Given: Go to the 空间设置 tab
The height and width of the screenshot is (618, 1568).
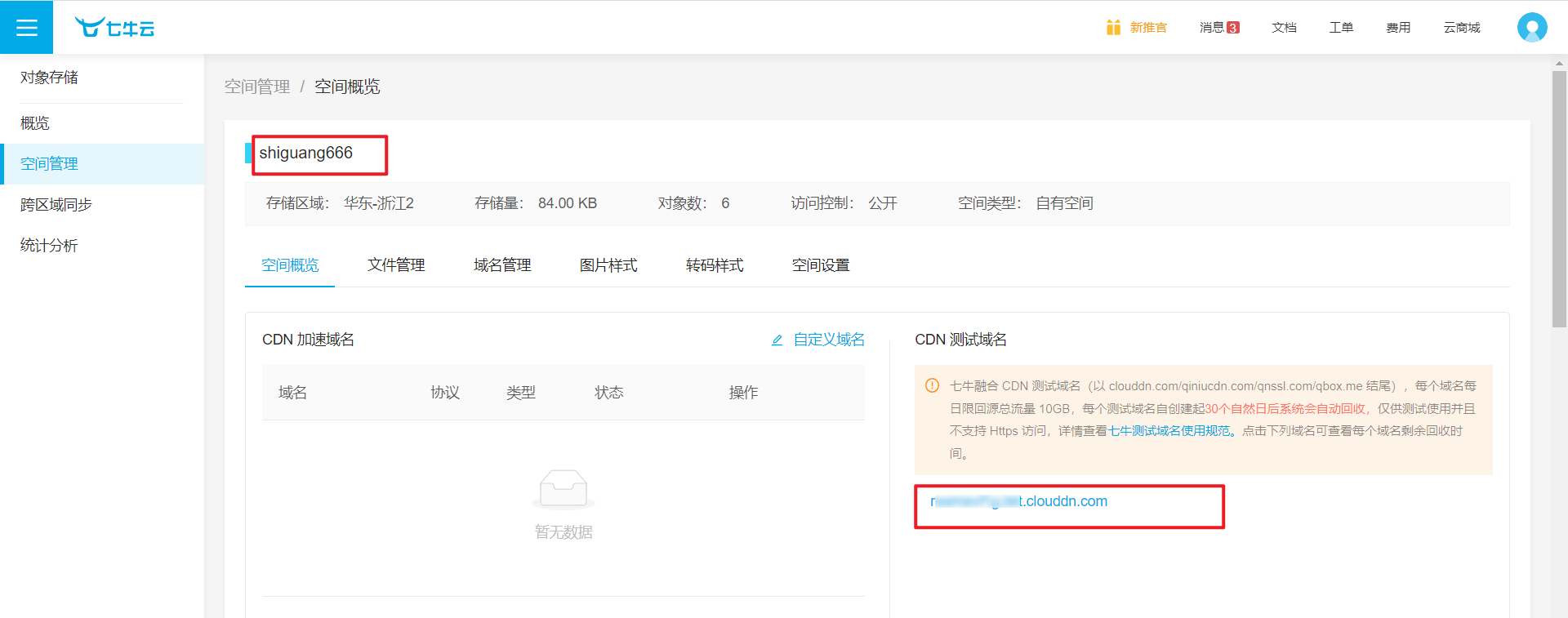Looking at the screenshot, I should tap(821, 265).
